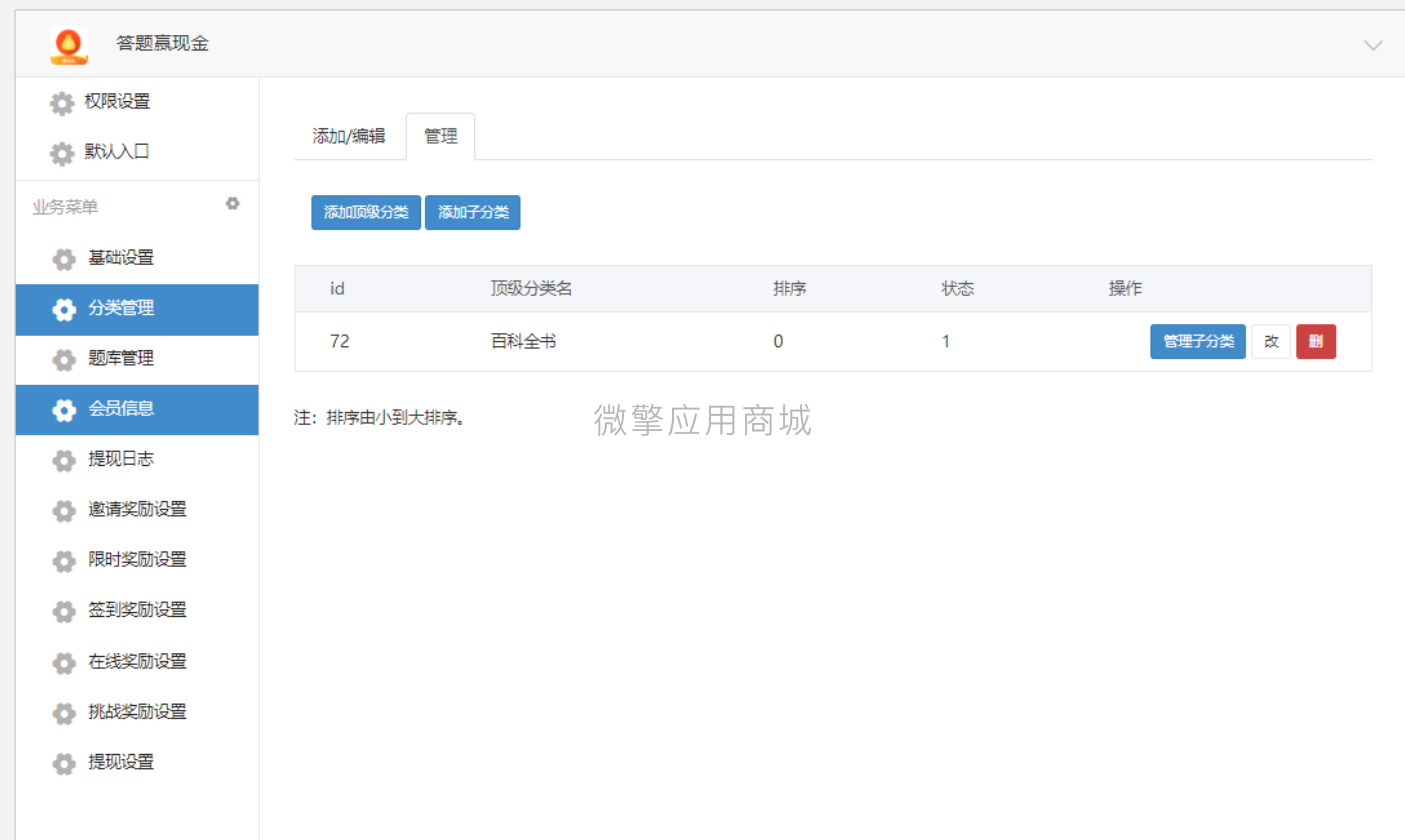Click the 排序 column header
The height and width of the screenshot is (840, 1405).
click(x=790, y=288)
